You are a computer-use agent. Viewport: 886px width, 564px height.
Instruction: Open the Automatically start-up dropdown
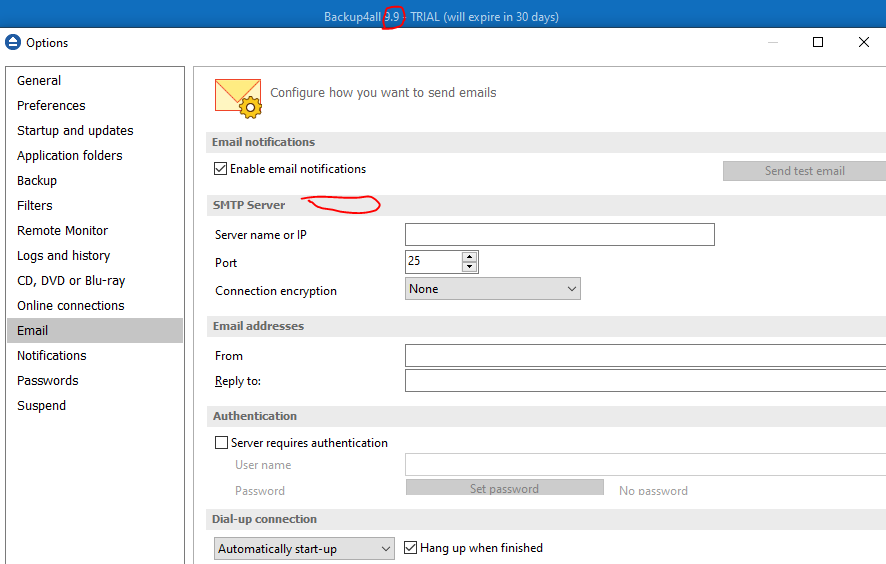(x=304, y=549)
